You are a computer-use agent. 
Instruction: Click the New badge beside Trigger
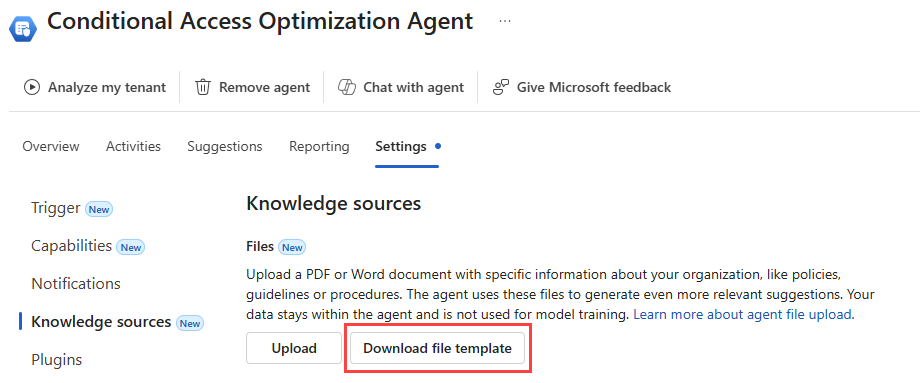coord(99,209)
